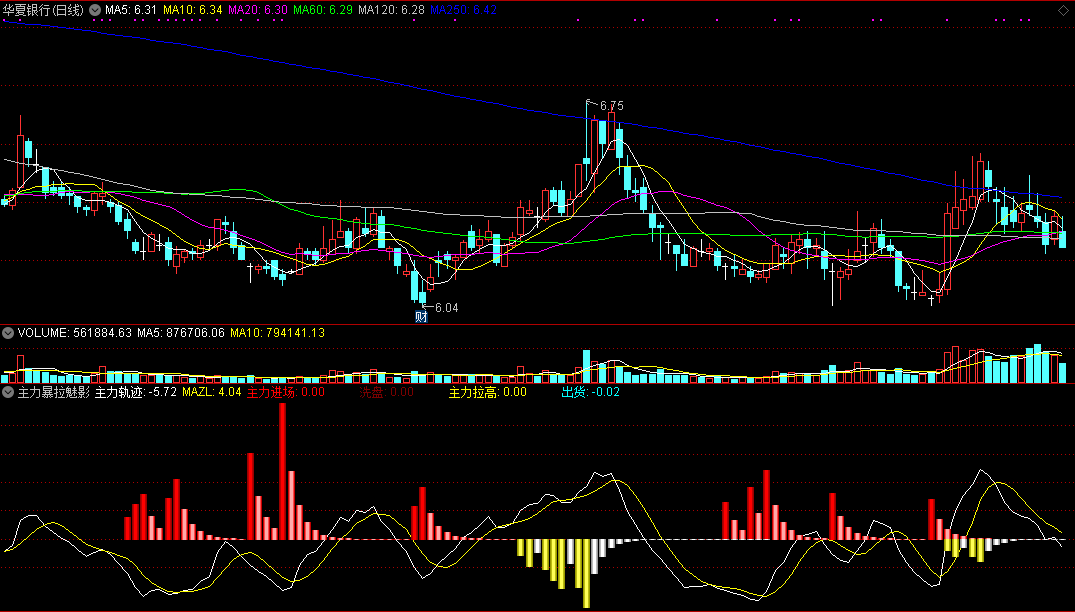Viewport: 1075px width, 612px height.
Task: Click the MA5: 6.31 label
Action: [131, 10]
